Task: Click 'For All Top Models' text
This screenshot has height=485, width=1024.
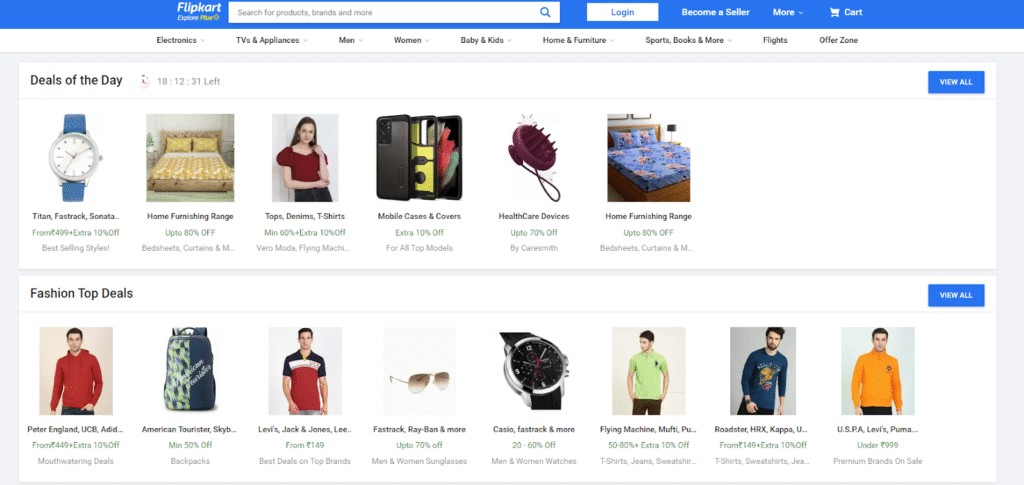Action: tap(419, 248)
